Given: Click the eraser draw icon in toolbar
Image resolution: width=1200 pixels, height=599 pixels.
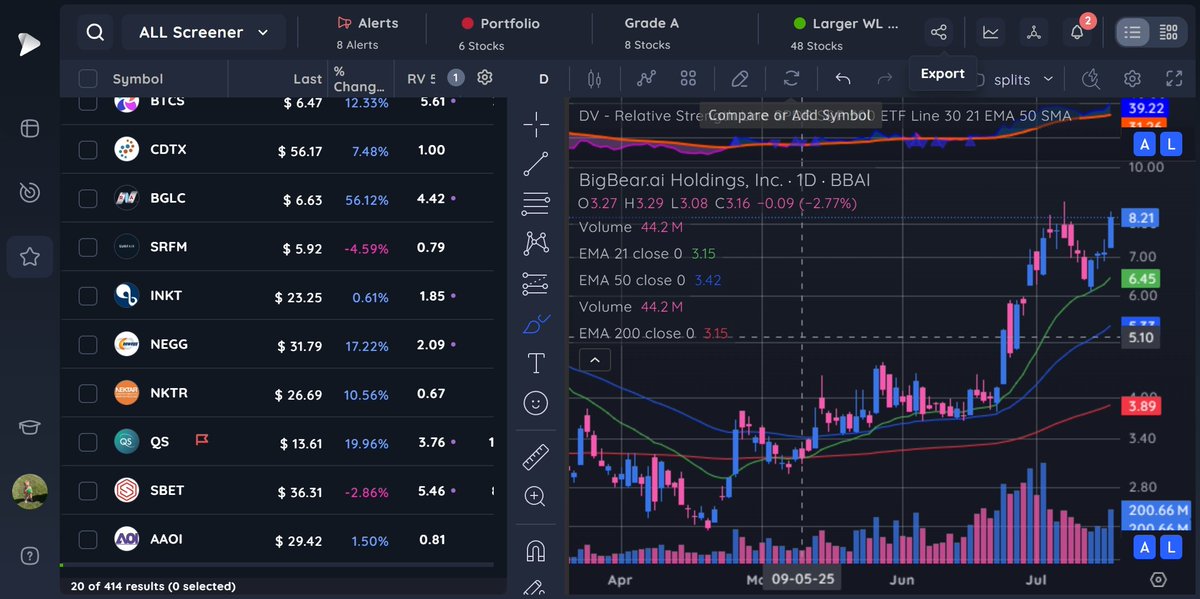Looking at the screenshot, I should [x=739, y=79].
